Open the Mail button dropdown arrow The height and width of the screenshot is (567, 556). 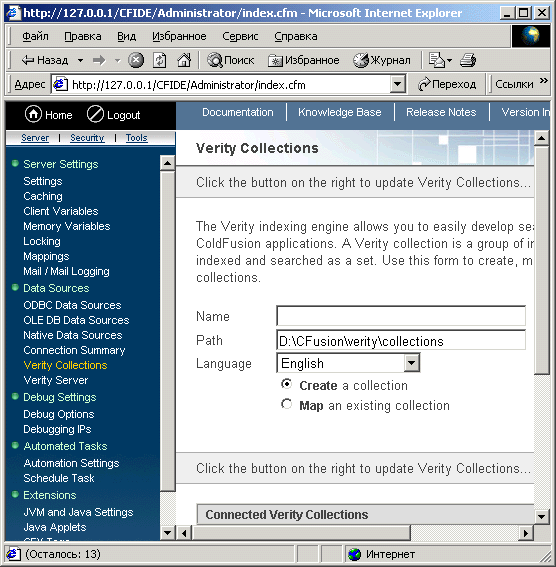click(x=449, y=60)
